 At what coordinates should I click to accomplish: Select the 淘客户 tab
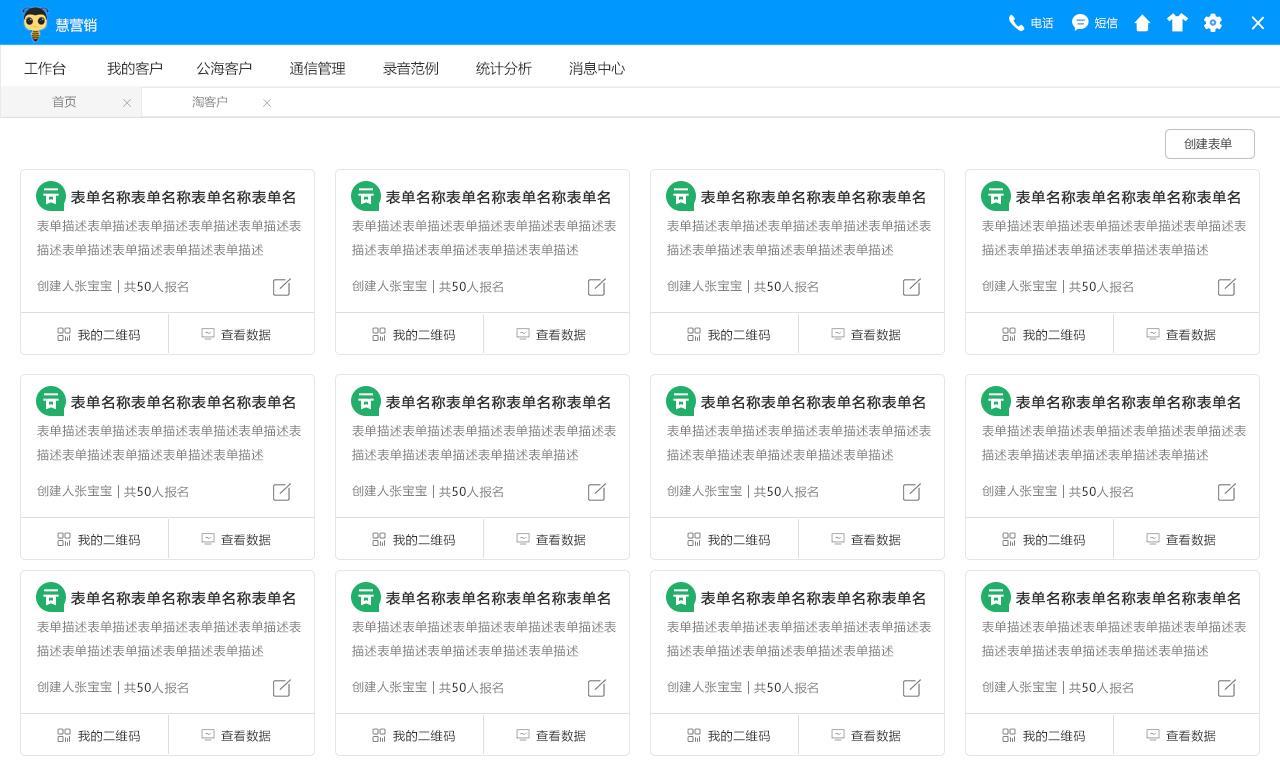209,102
